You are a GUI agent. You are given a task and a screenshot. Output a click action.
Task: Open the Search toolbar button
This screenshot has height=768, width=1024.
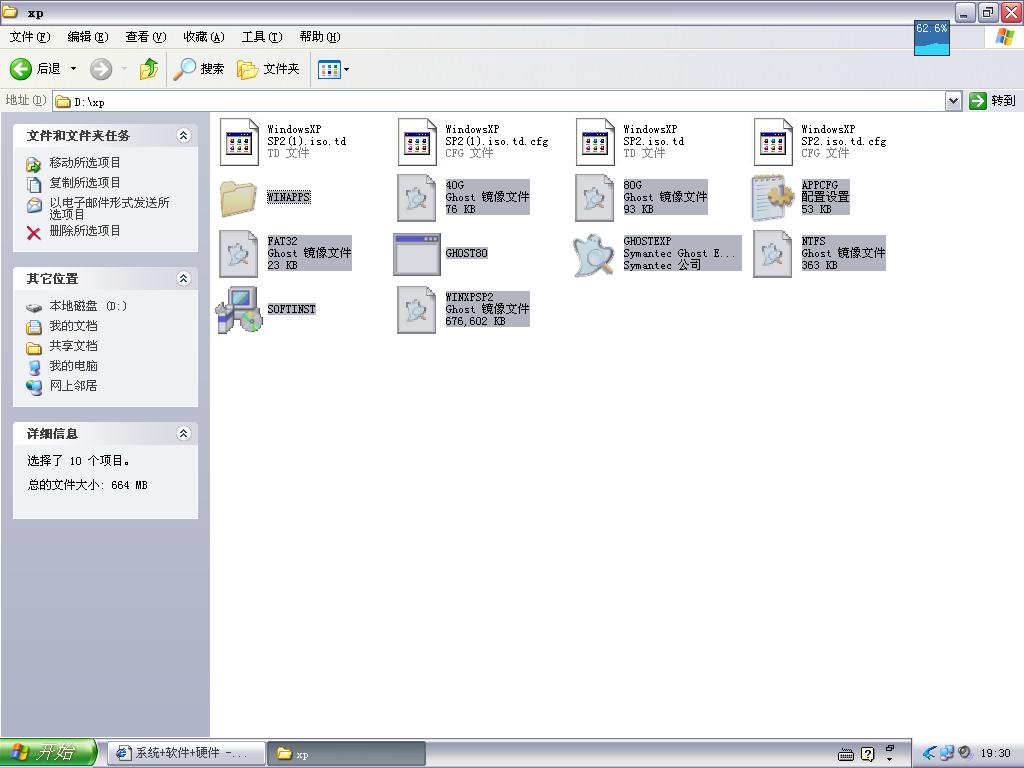[x=199, y=69]
